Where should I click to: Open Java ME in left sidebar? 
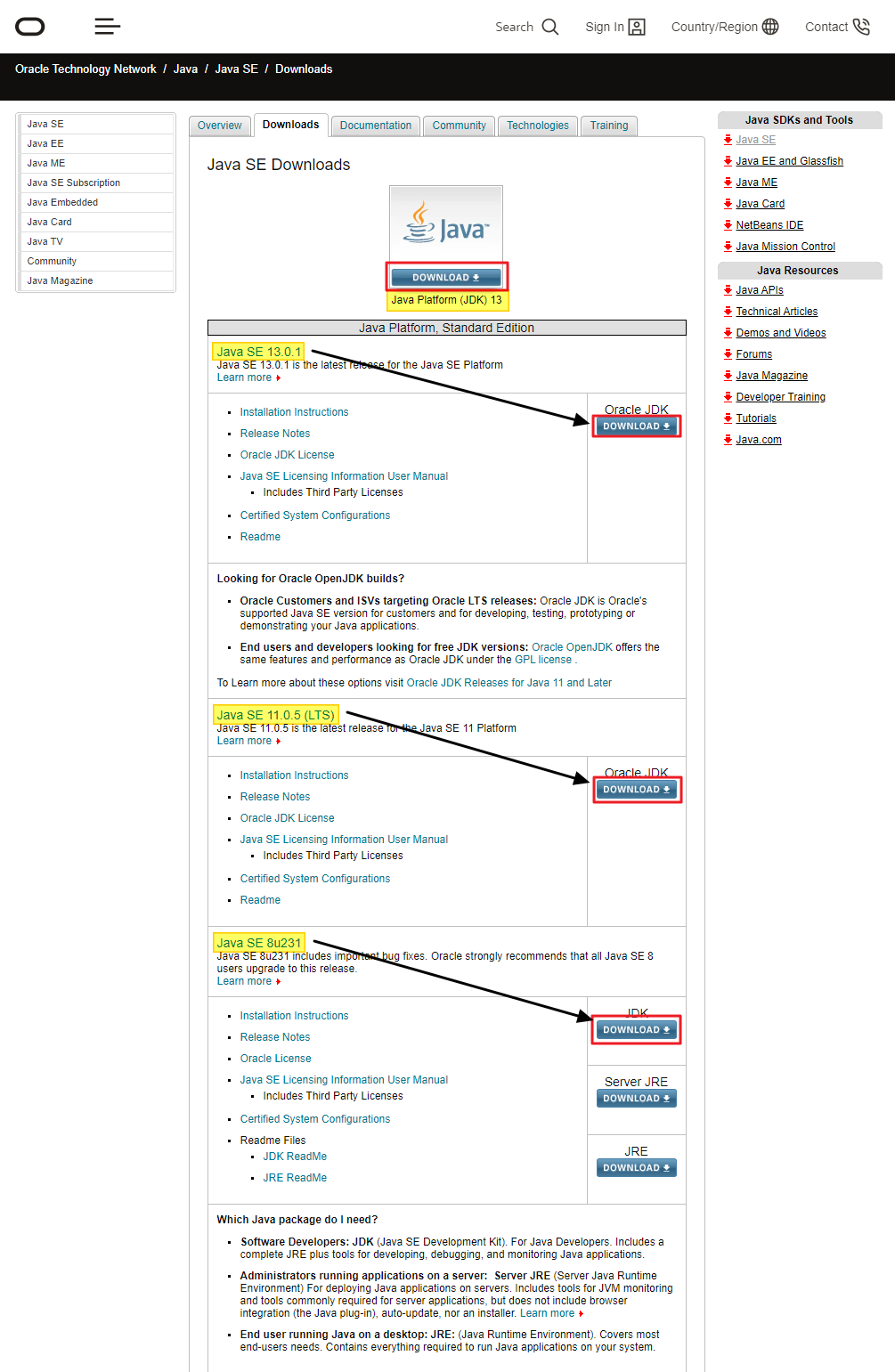(x=97, y=163)
